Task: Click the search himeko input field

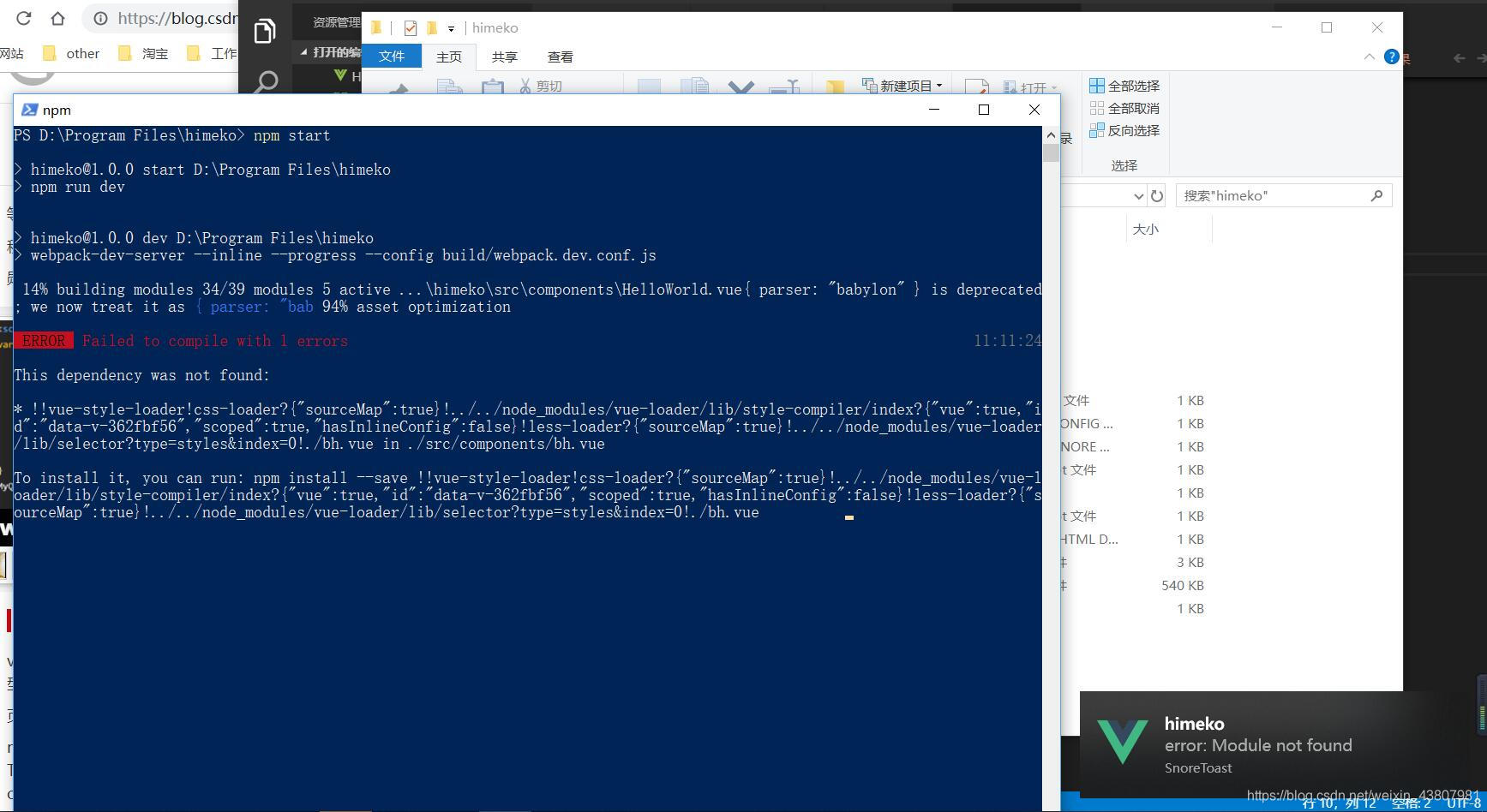Action: click(1283, 195)
